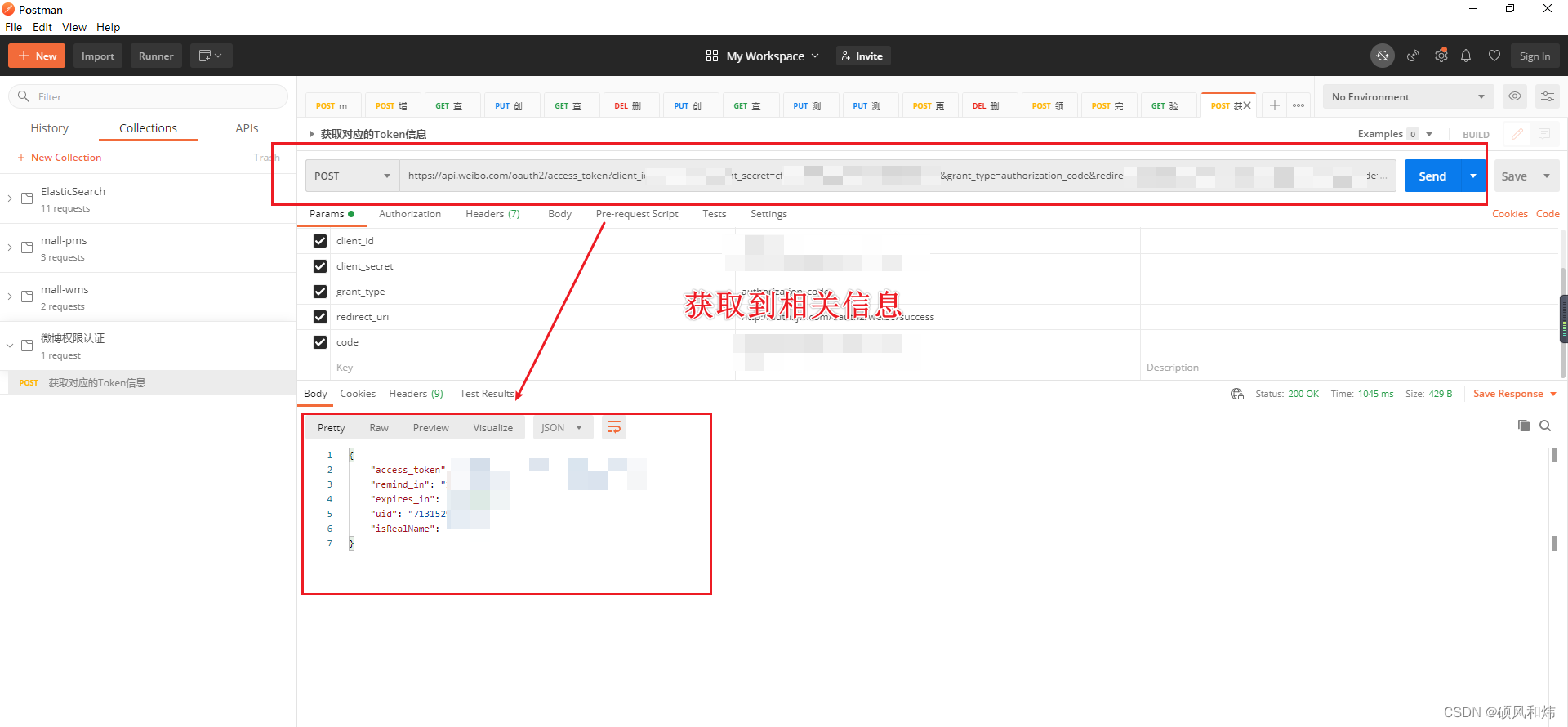Collapse the 微博权限认证 collection

pyautogui.click(x=10, y=346)
